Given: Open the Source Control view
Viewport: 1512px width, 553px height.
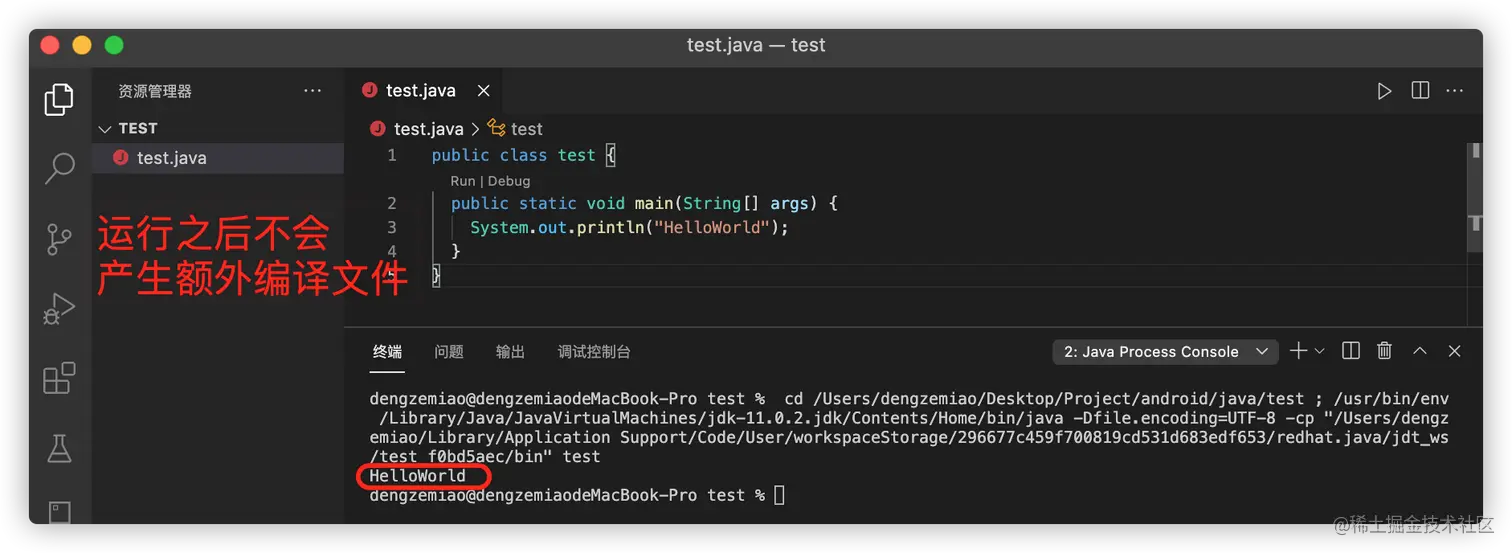Looking at the screenshot, I should click(x=59, y=239).
